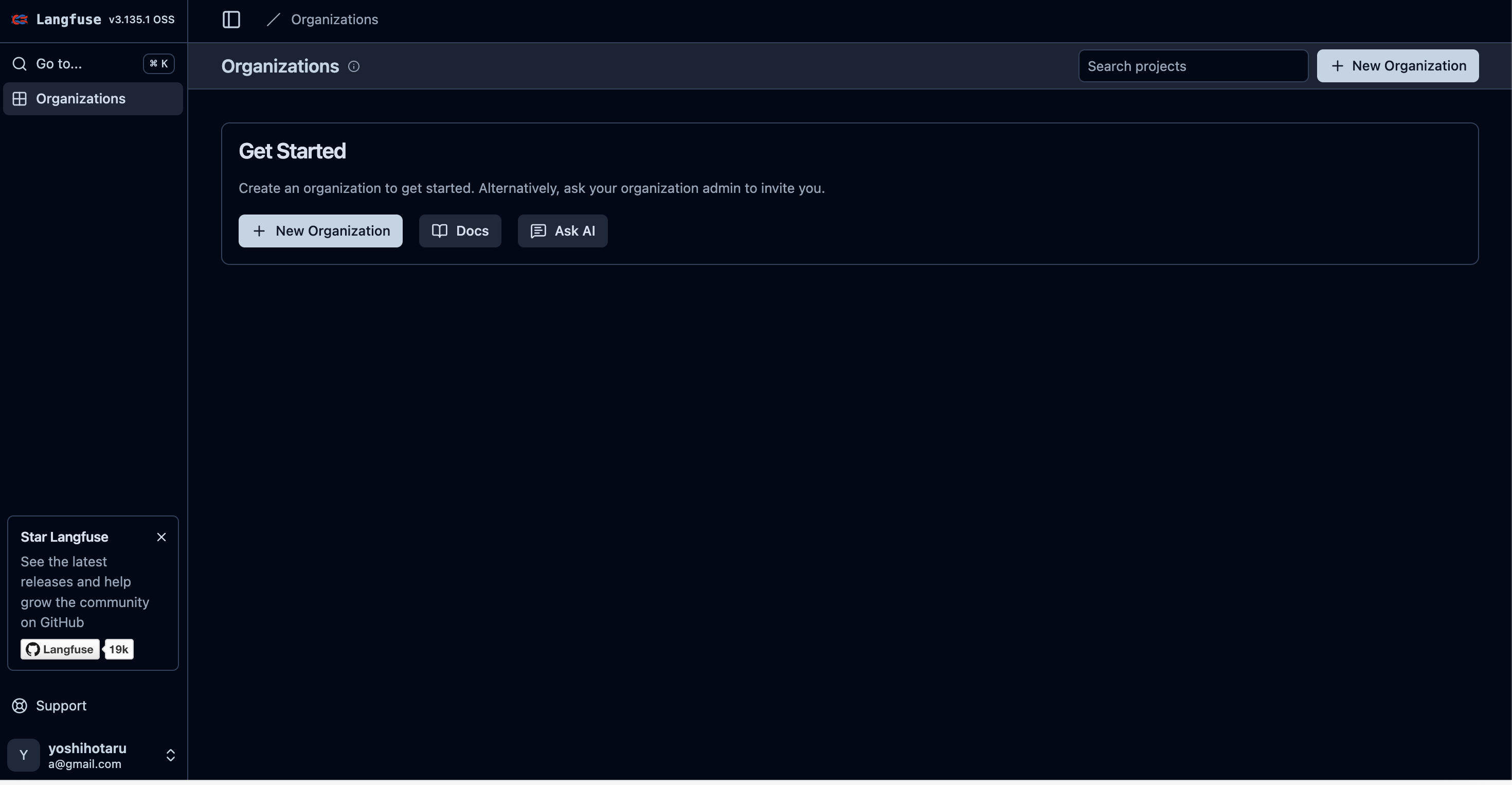
Task: Click the 19k GitHub stars count
Action: (x=119, y=649)
